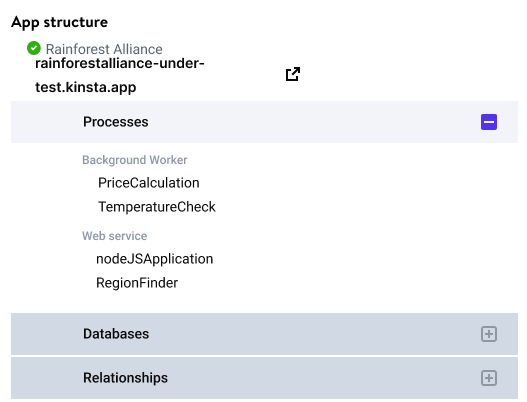The width and height of the screenshot is (527, 402).
Task: Open the app in external link icon
Action: coord(293,74)
